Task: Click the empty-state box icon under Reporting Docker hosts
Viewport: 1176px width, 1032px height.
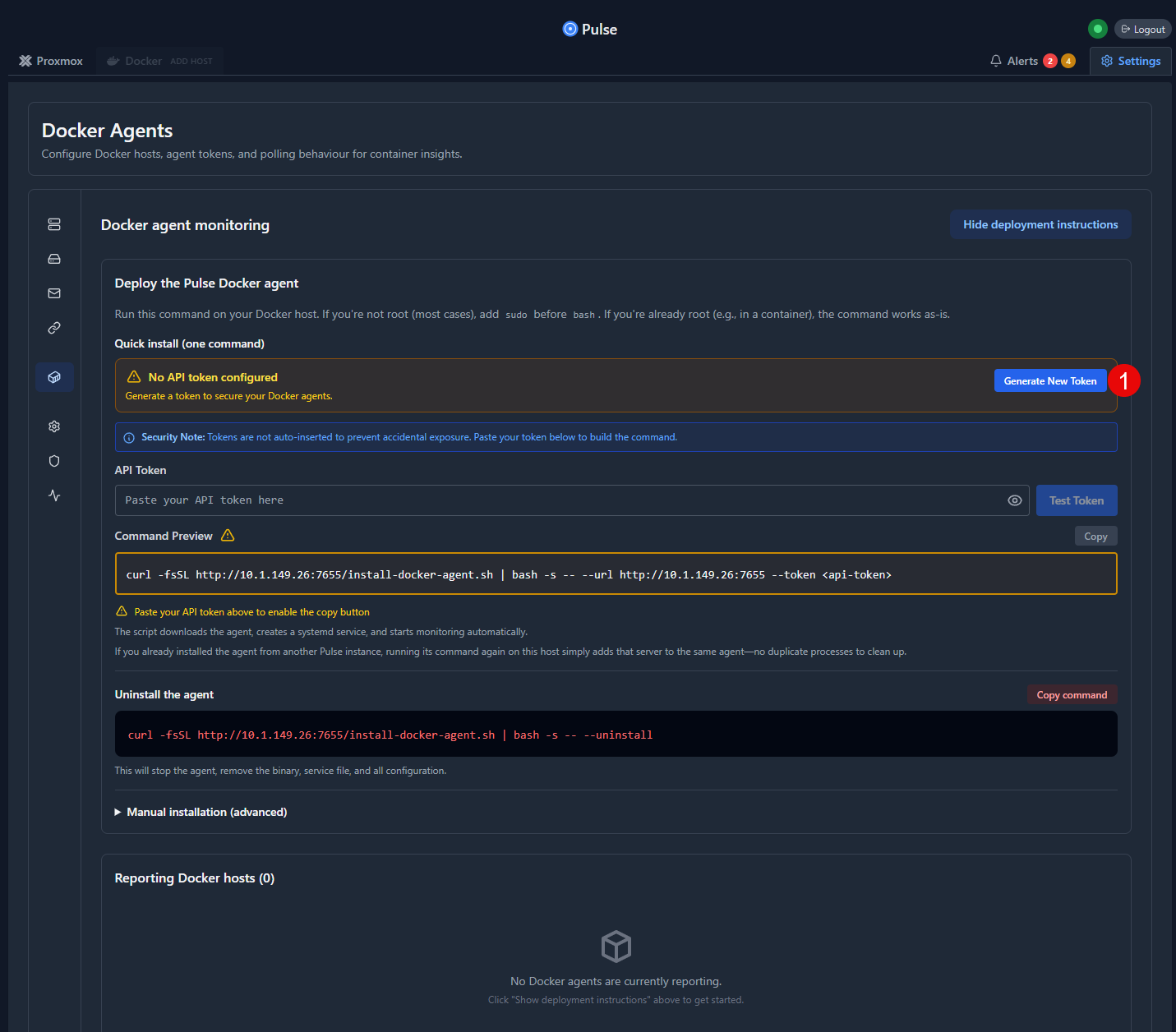Action: click(616, 947)
